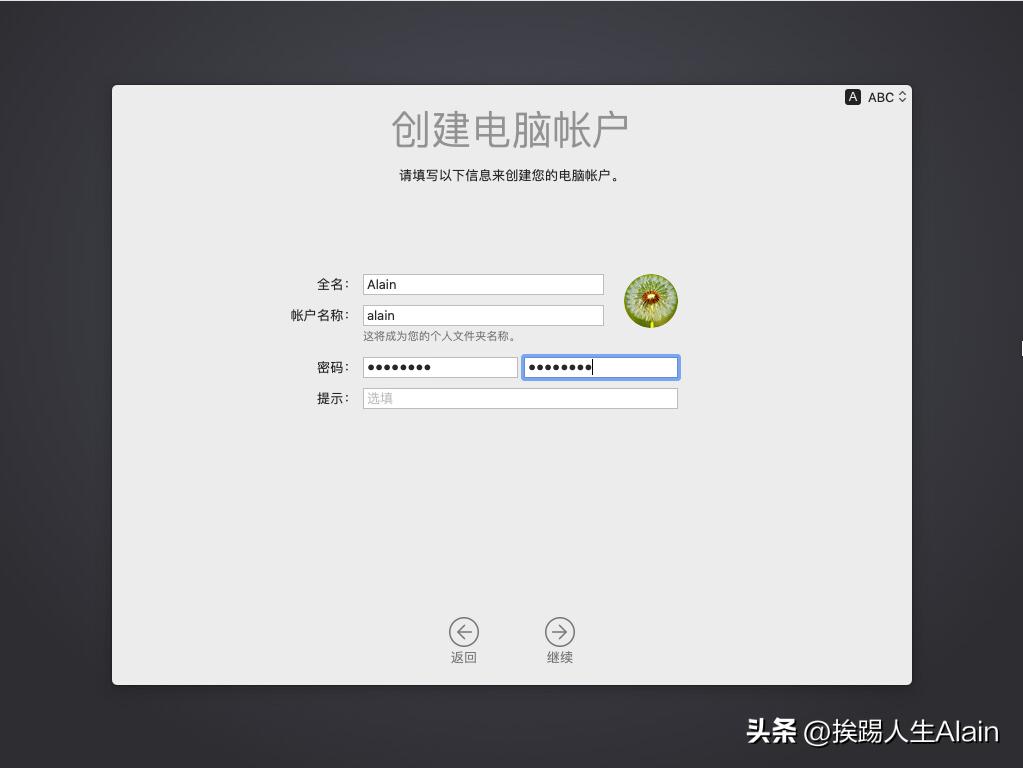Click the first password entry box
Screen dimensions: 1023x768
(x=440, y=367)
